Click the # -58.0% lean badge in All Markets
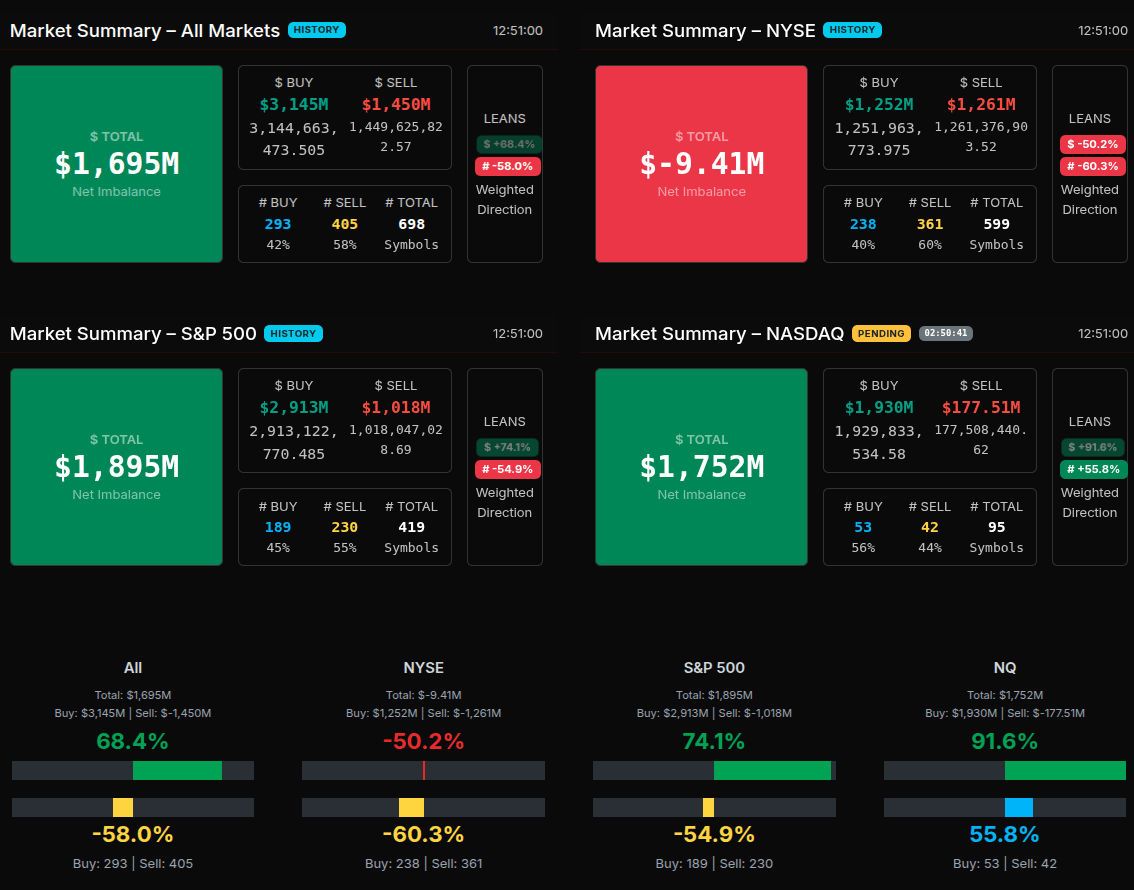This screenshot has height=890, width=1134. click(508, 166)
